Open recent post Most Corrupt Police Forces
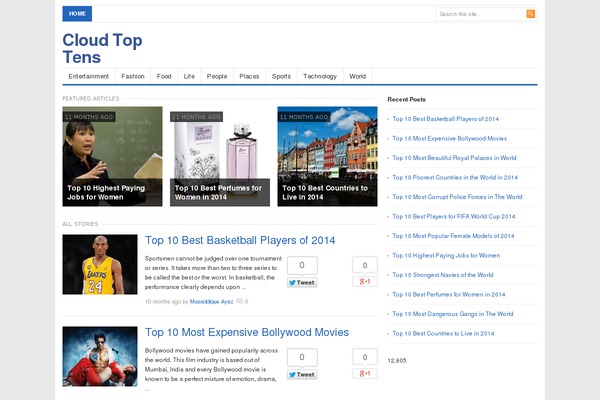The height and width of the screenshot is (400, 600). [457, 197]
